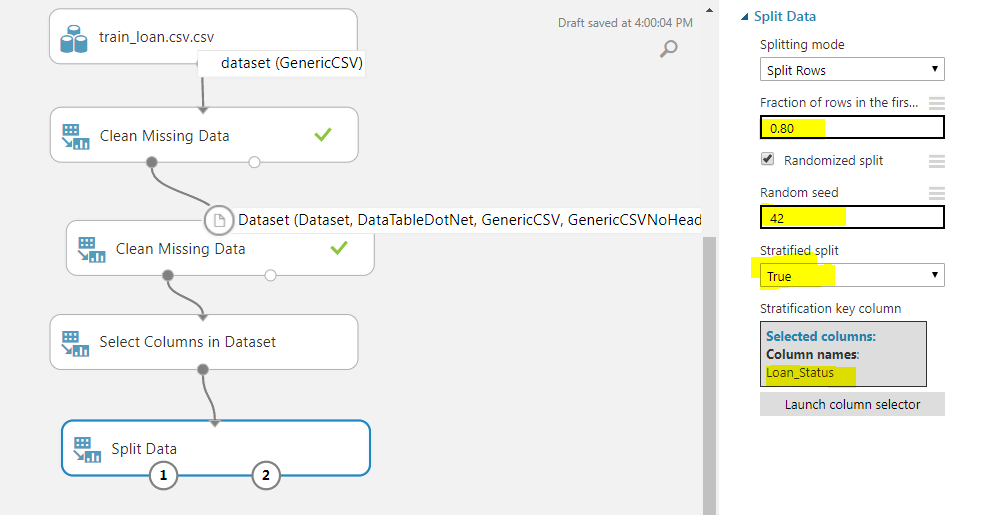Click the document icon on the Dataset tooltip

pos(219,220)
